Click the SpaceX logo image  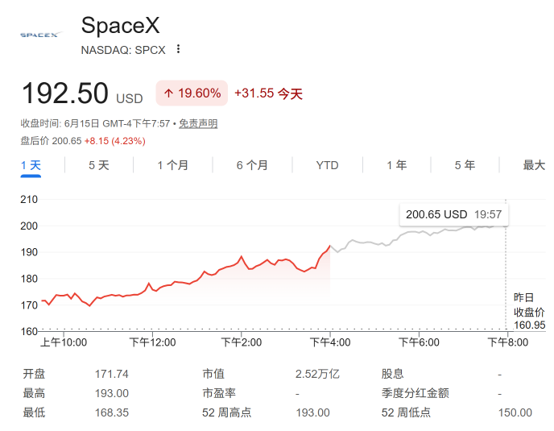coord(41,35)
